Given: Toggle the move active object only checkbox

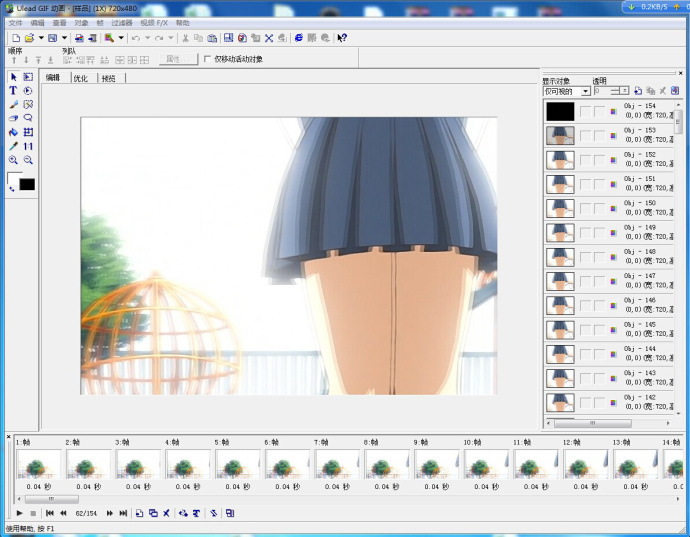Looking at the screenshot, I should [x=207, y=59].
